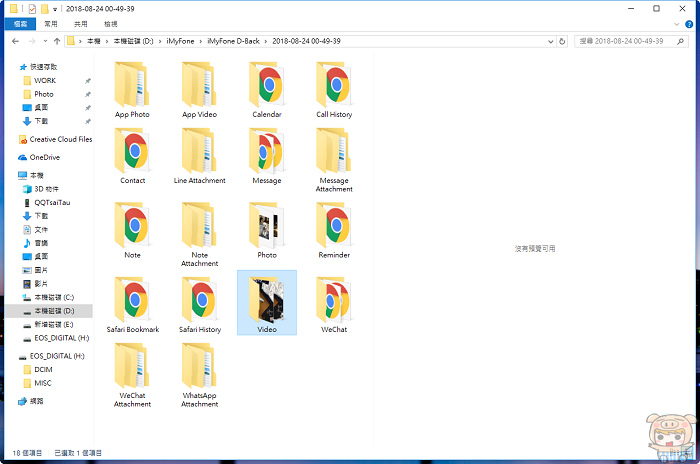
Task: Select DCIM folder in navigation tree
Action: [x=43, y=369]
